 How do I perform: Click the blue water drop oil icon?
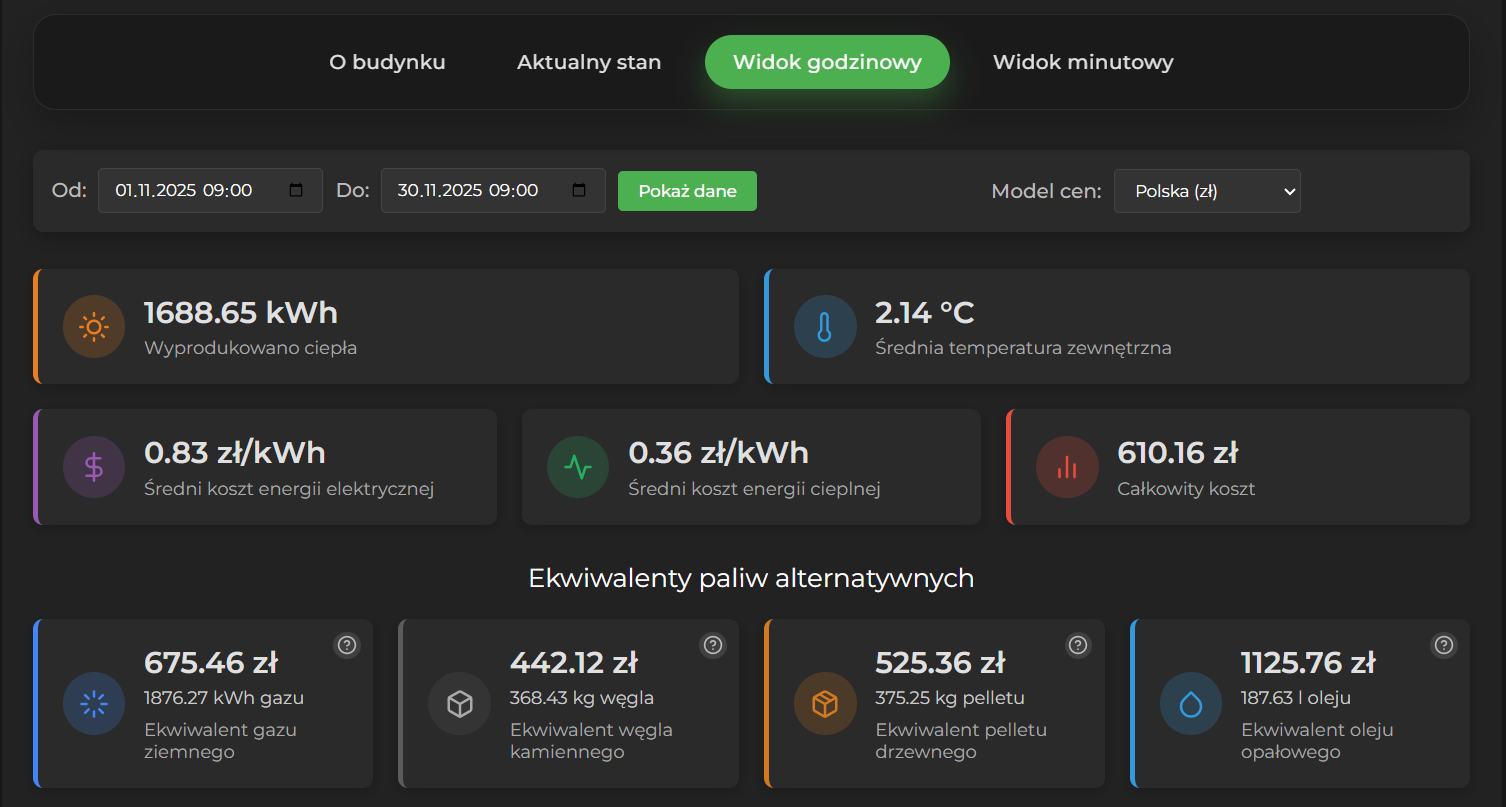1190,704
